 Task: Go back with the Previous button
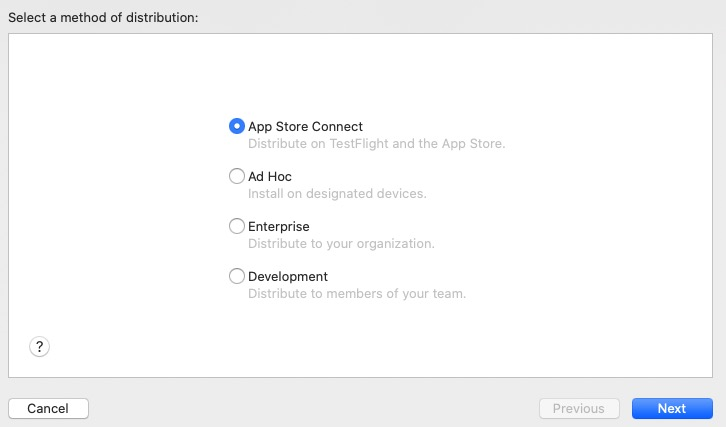pos(579,408)
